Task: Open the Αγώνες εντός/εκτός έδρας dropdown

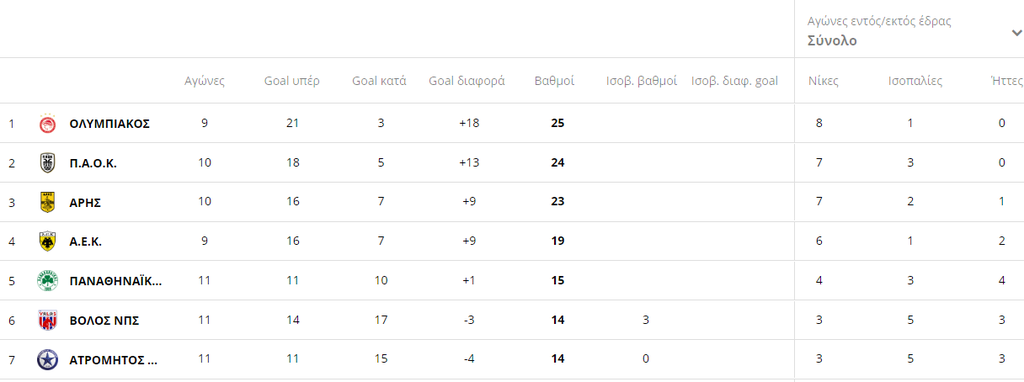Action: 909,31
